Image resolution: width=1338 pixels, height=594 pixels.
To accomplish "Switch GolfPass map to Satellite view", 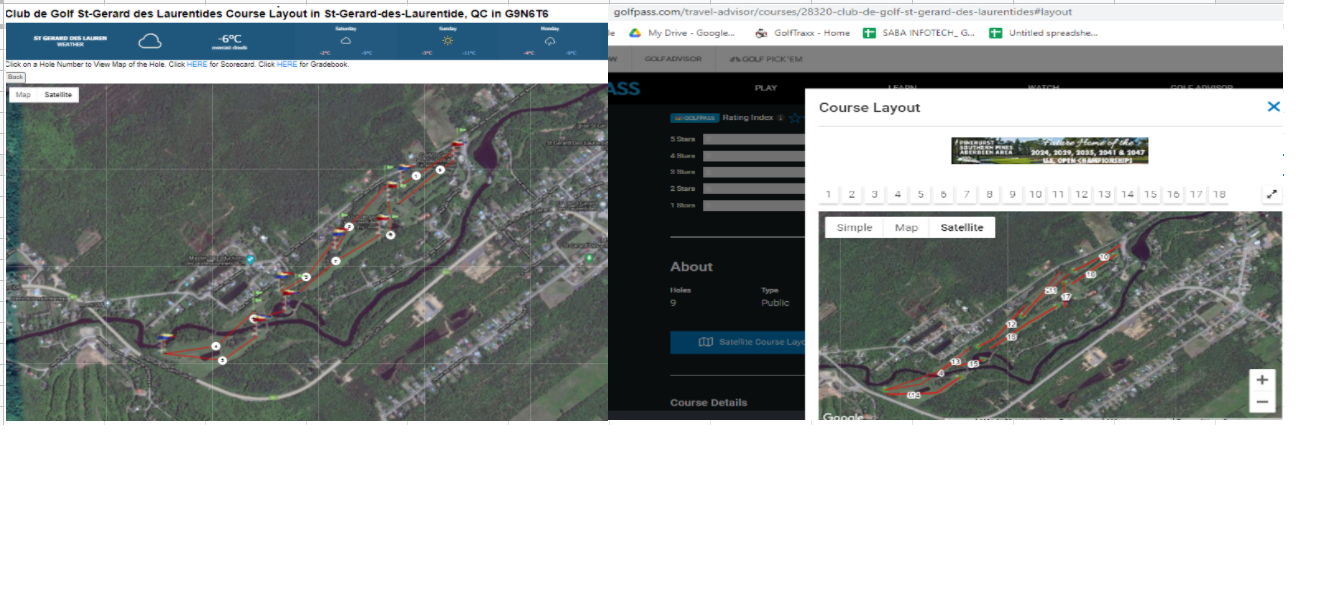I will 961,228.
